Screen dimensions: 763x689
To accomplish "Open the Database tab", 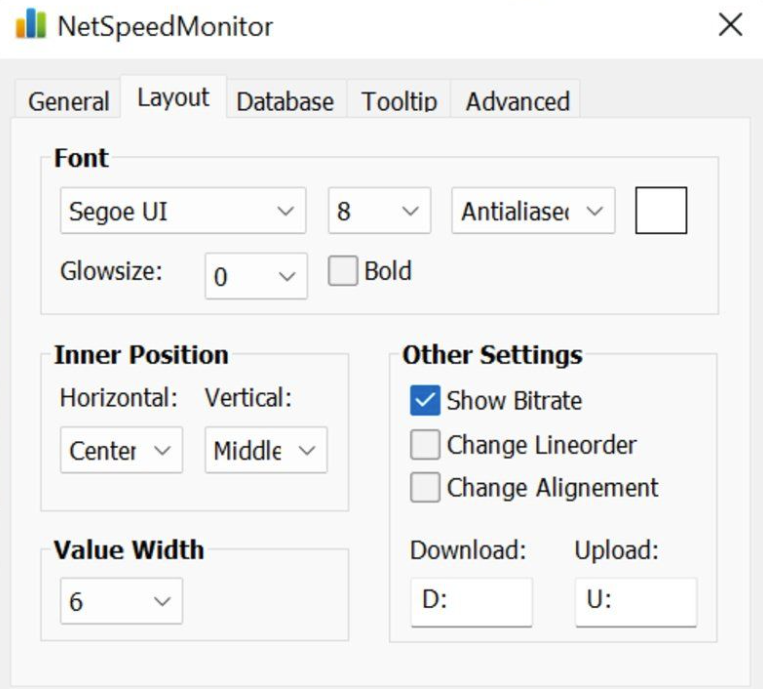I will pos(285,100).
